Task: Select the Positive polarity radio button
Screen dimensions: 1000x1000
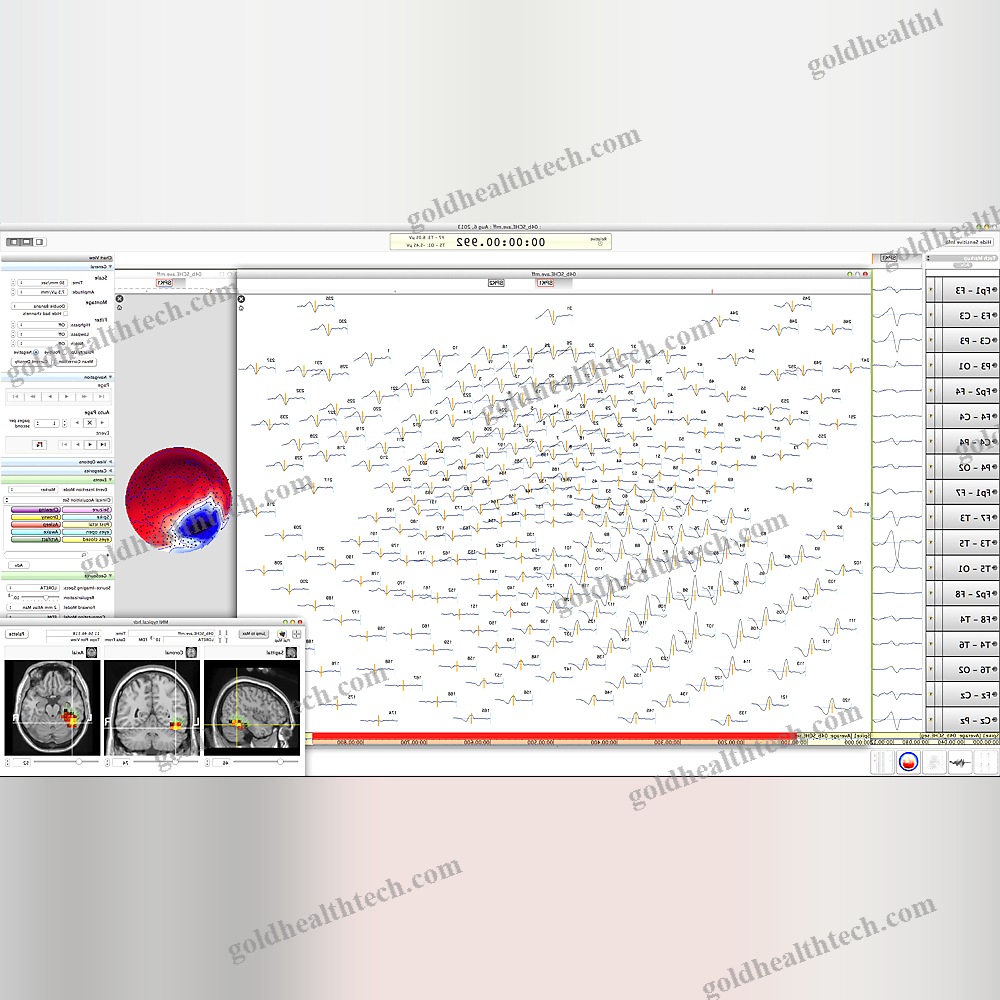Action: click(64, 352)
